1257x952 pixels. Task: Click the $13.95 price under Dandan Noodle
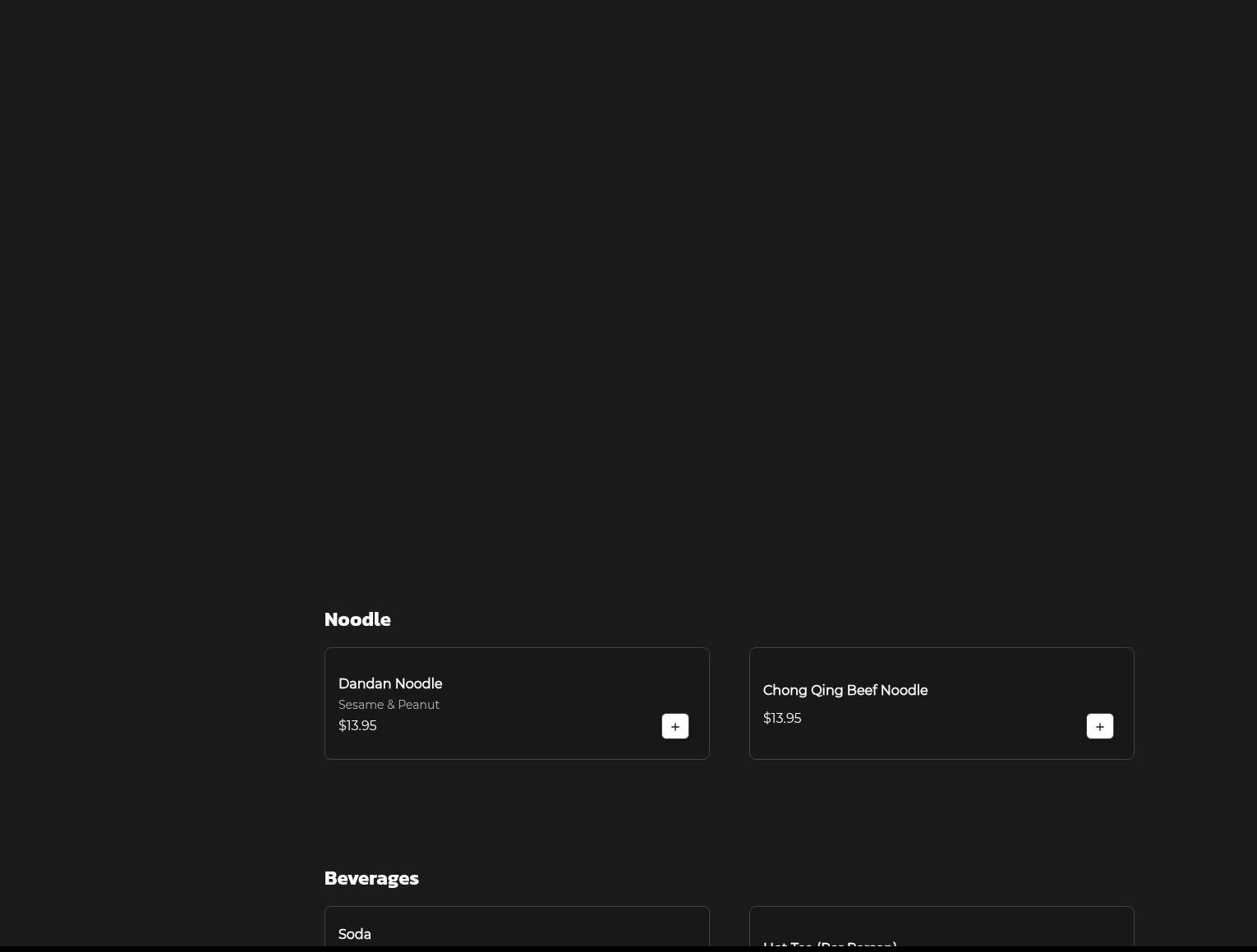[357, 725]
